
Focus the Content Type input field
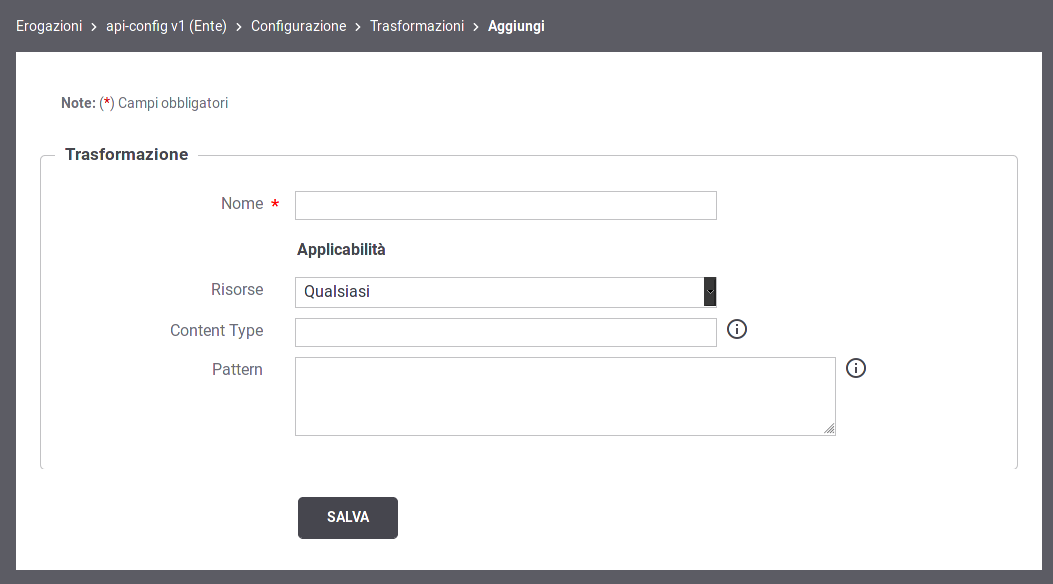coord(506,332)
